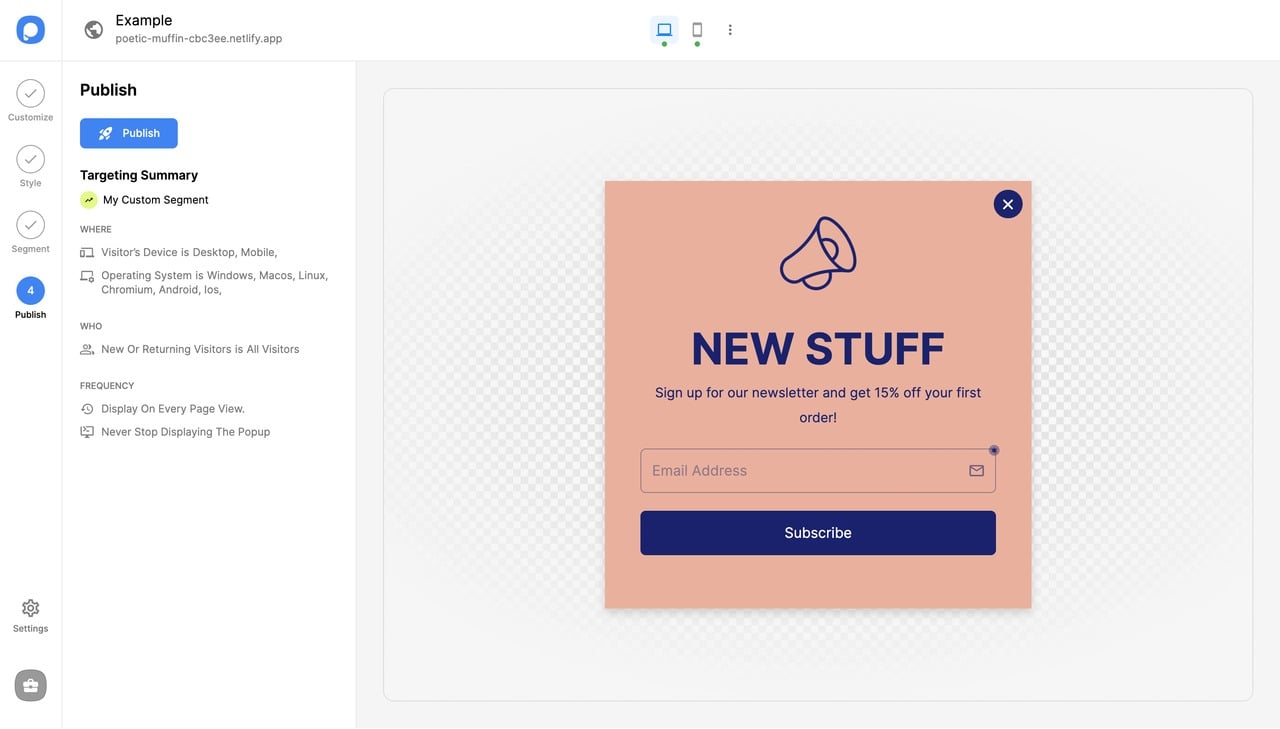Click the Publish button

point(128,133)
